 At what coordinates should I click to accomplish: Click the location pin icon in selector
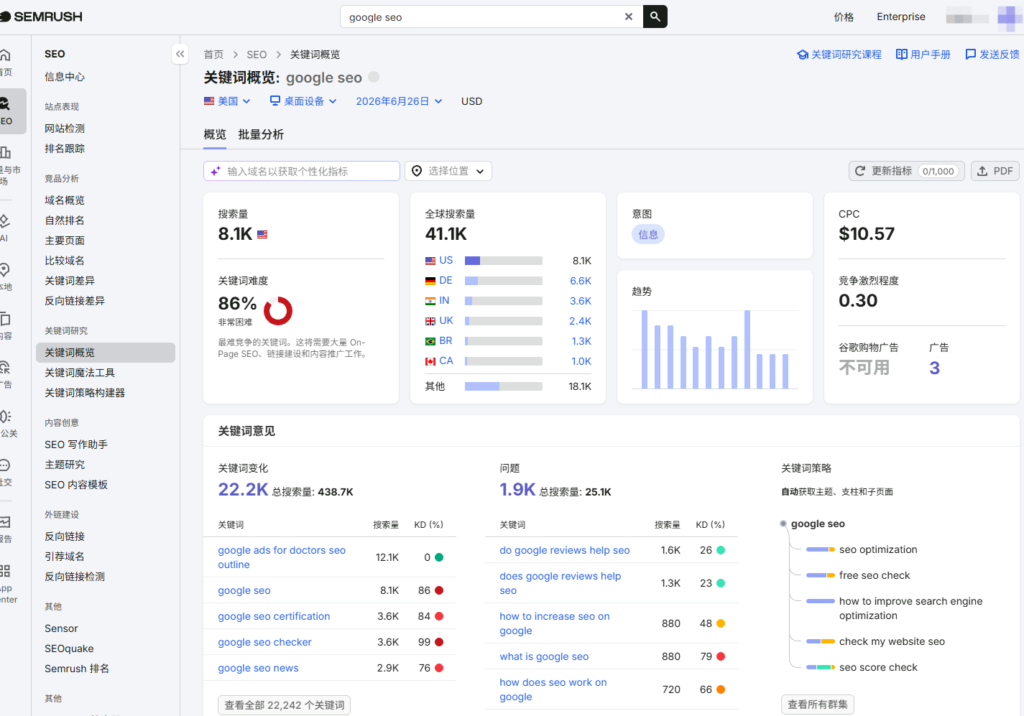pyautogui.click(x=417, y=171)
